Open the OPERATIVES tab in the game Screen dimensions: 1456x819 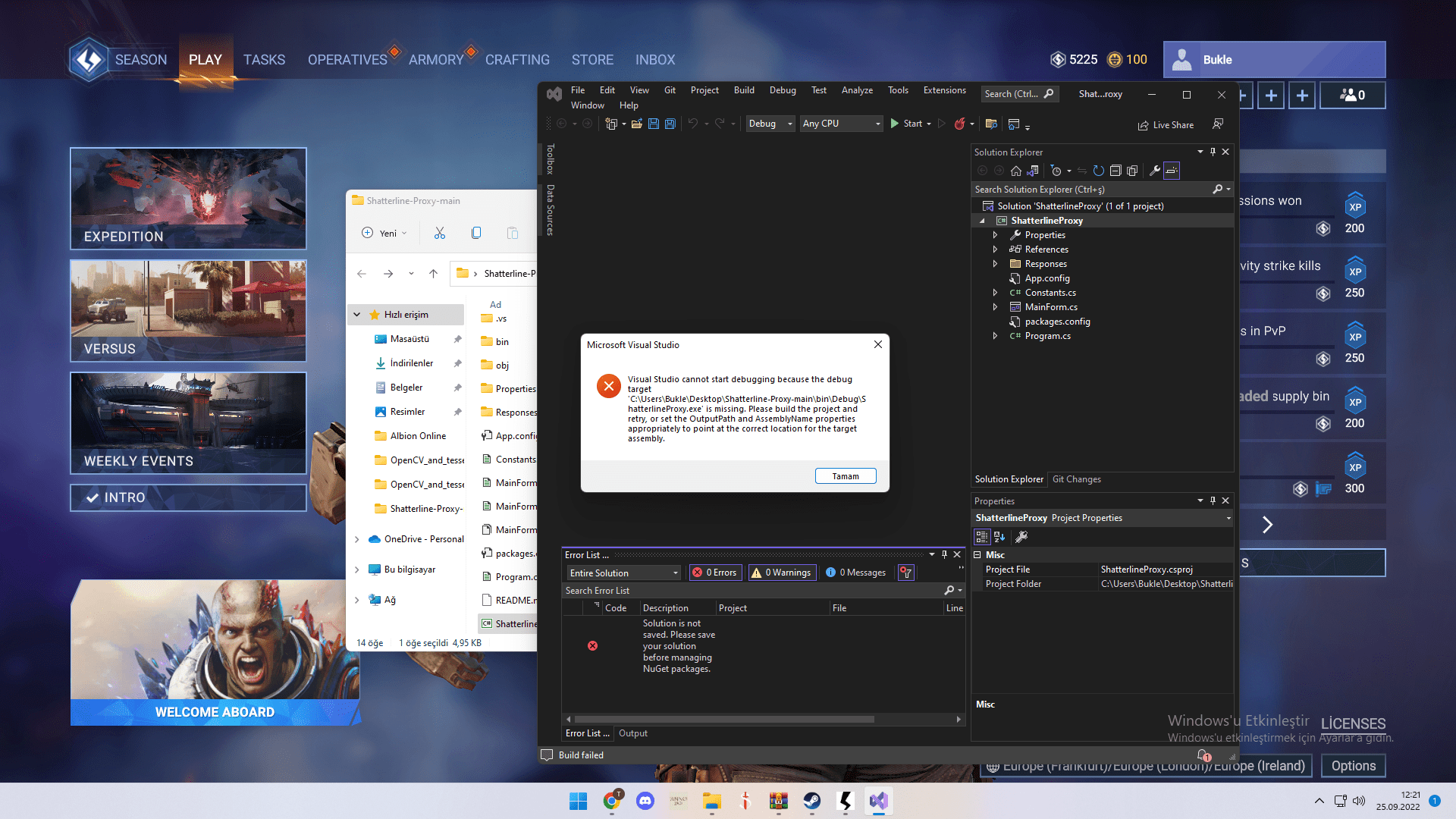pyautogui.click(x=347, y=60)
